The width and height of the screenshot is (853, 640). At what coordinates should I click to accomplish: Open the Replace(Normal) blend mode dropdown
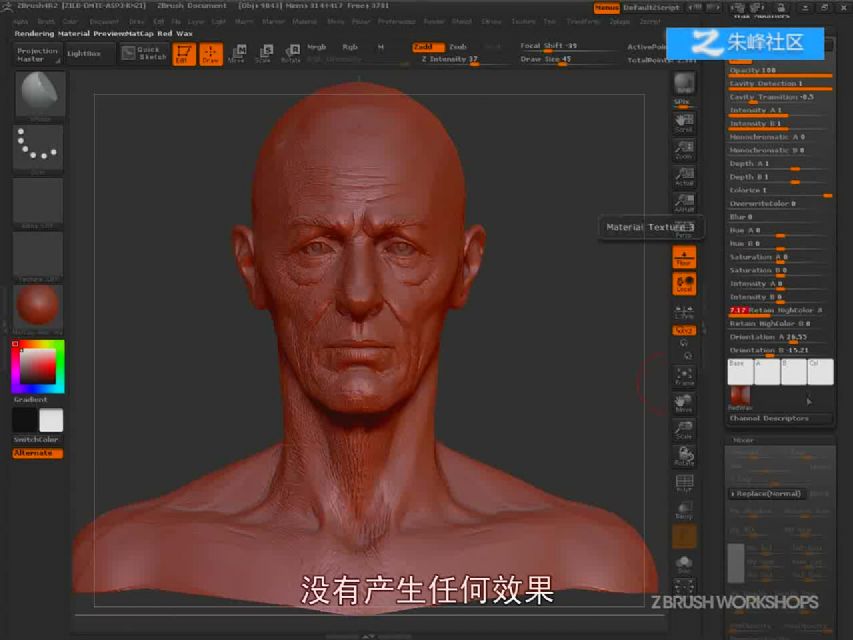click(x=768, y=494)
